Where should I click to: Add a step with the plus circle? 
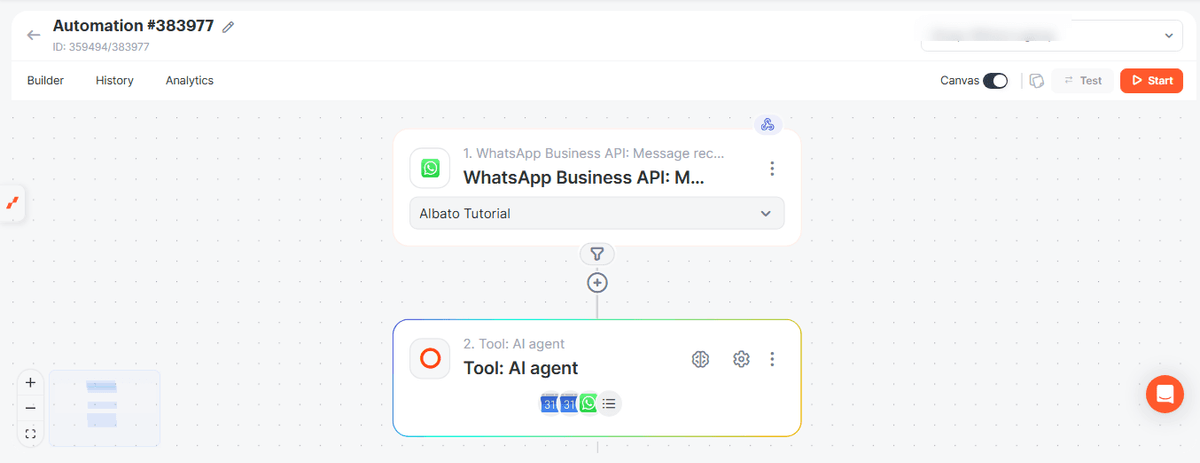597,283
